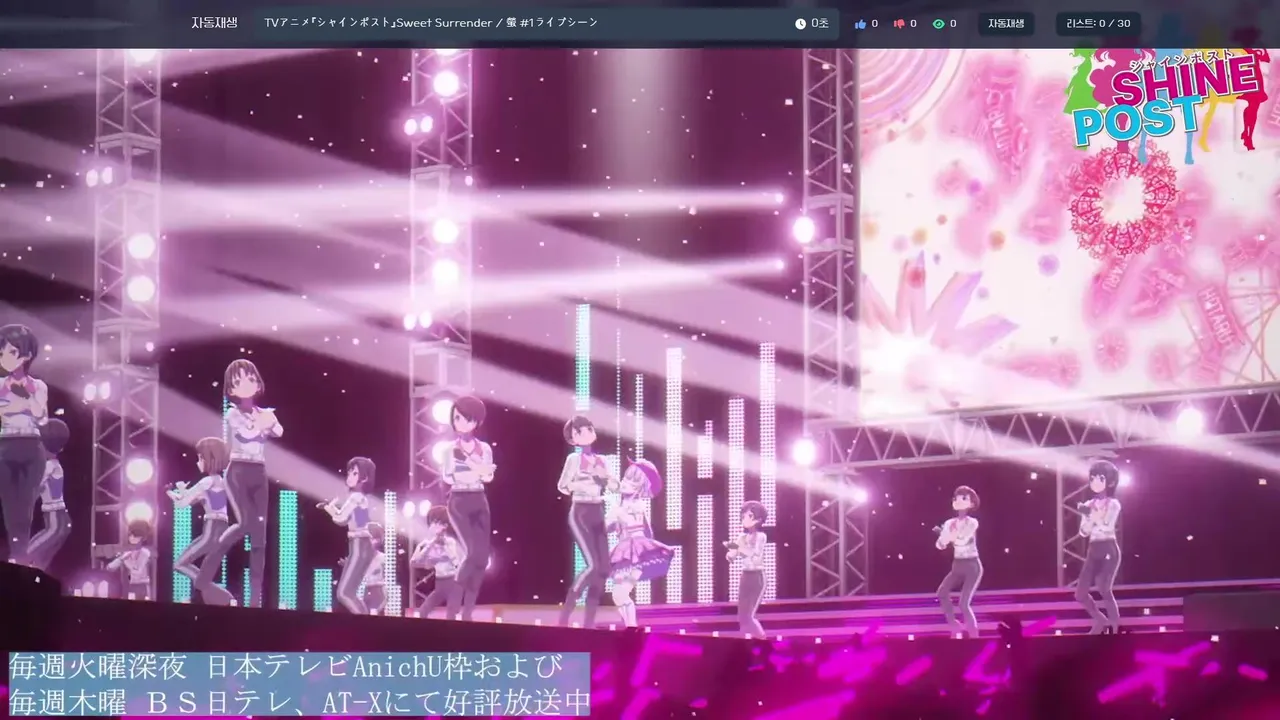This screenshot has width=1280, height=720.
Task: Click the video playback area
Action: click(640, 384)
